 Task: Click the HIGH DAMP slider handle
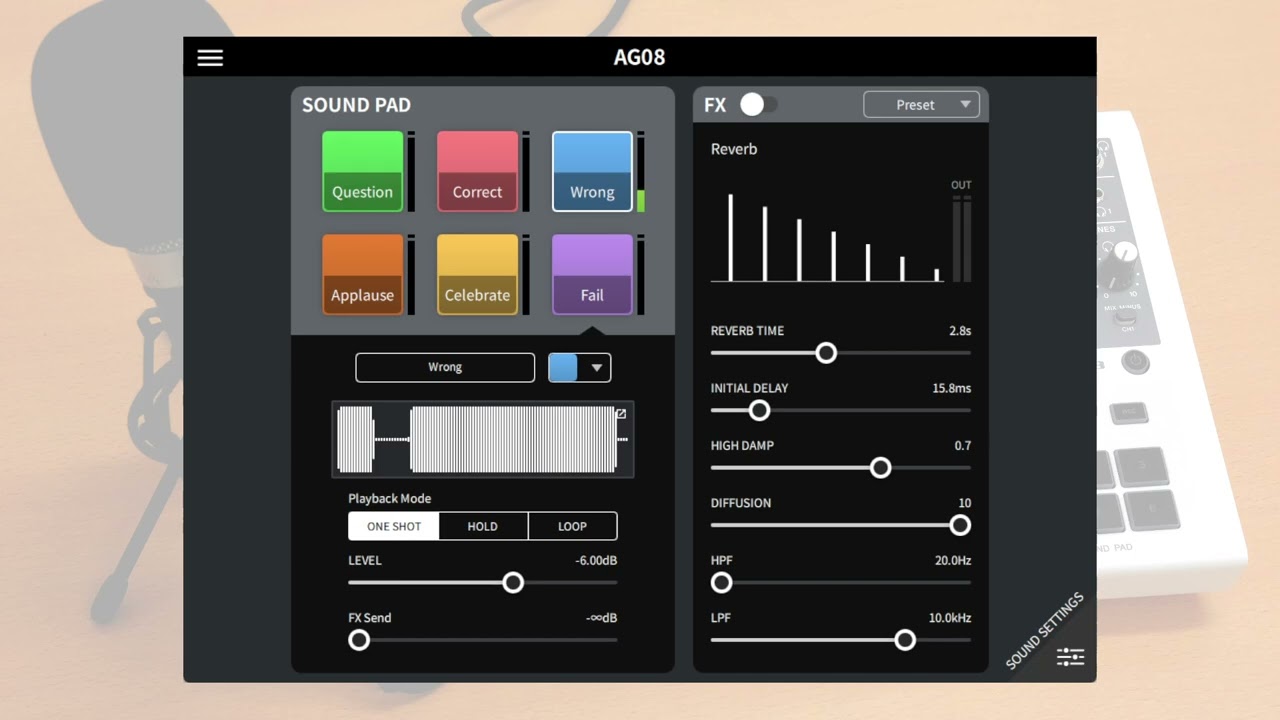pos(880,467)
